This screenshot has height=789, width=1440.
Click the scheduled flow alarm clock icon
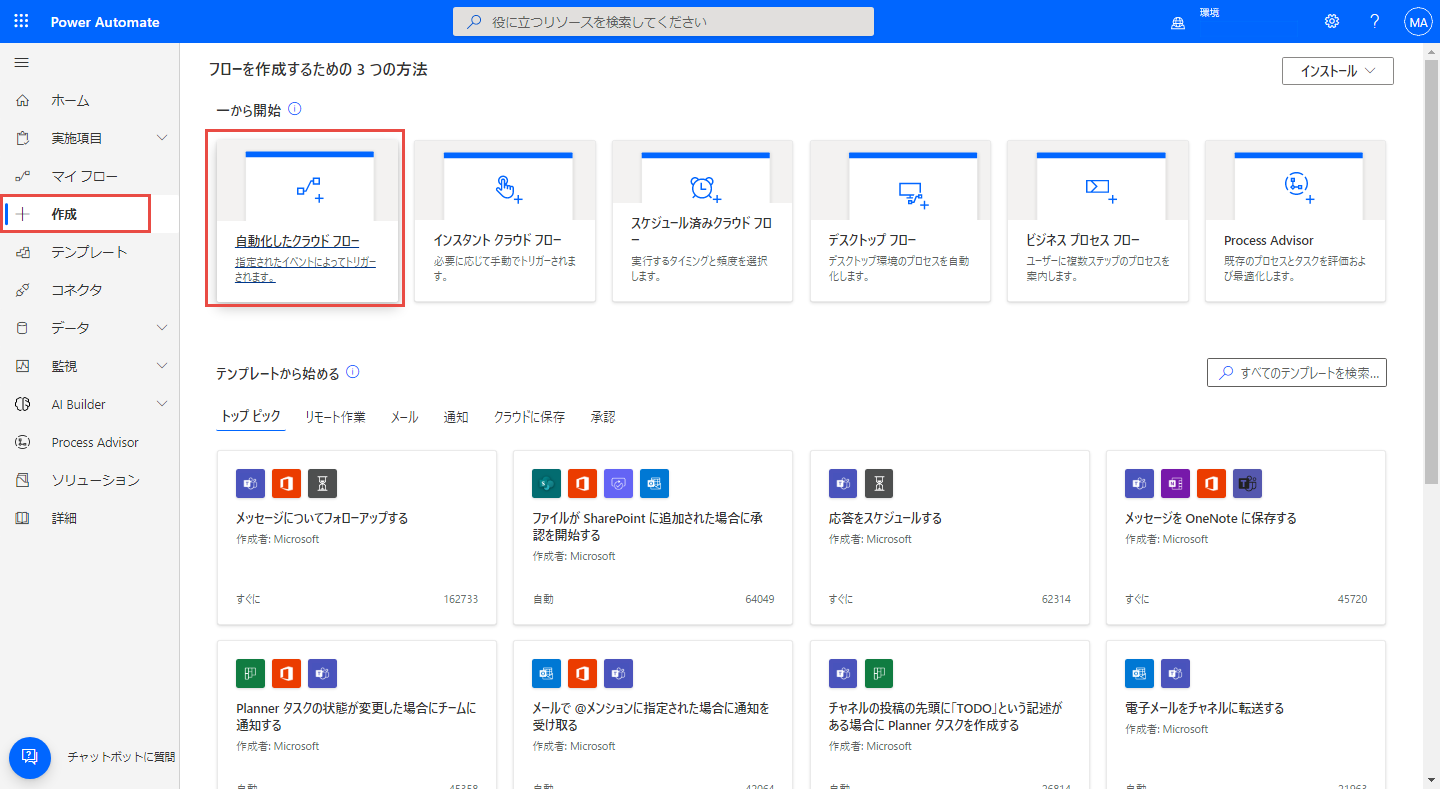705,189
